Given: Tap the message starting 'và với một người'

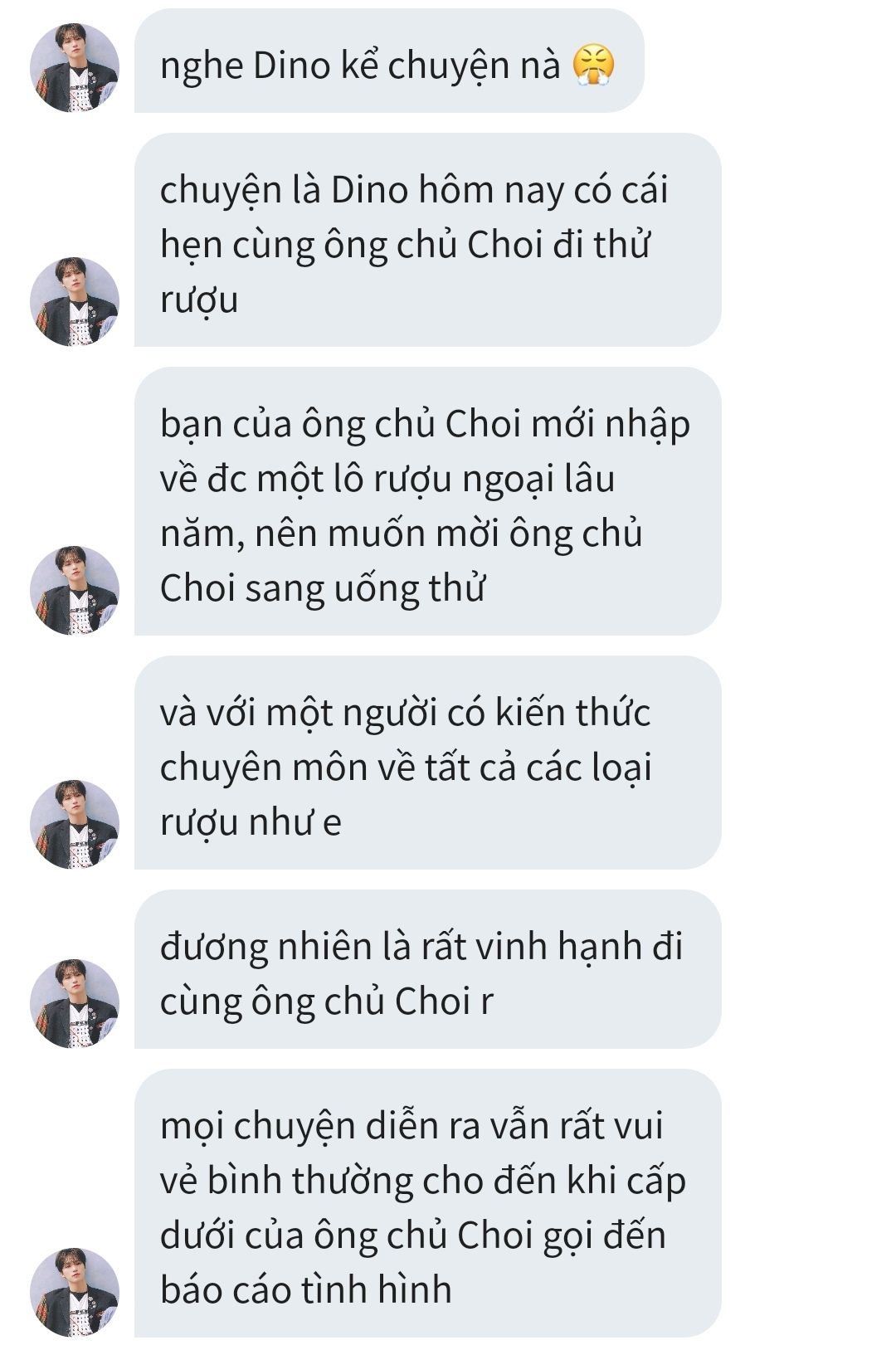Looking at the screenshot, I should point(427,763).
